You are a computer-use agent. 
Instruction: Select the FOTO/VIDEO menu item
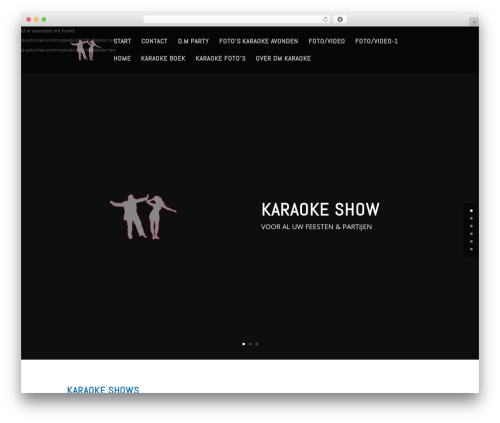coord(326,41)
